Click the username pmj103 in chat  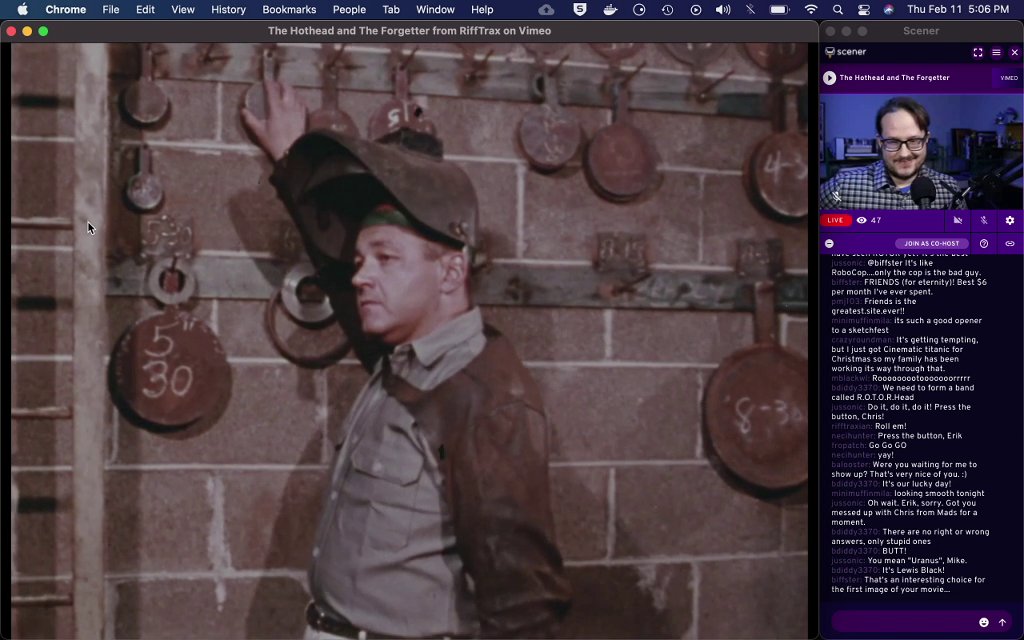tap(846, 301)
